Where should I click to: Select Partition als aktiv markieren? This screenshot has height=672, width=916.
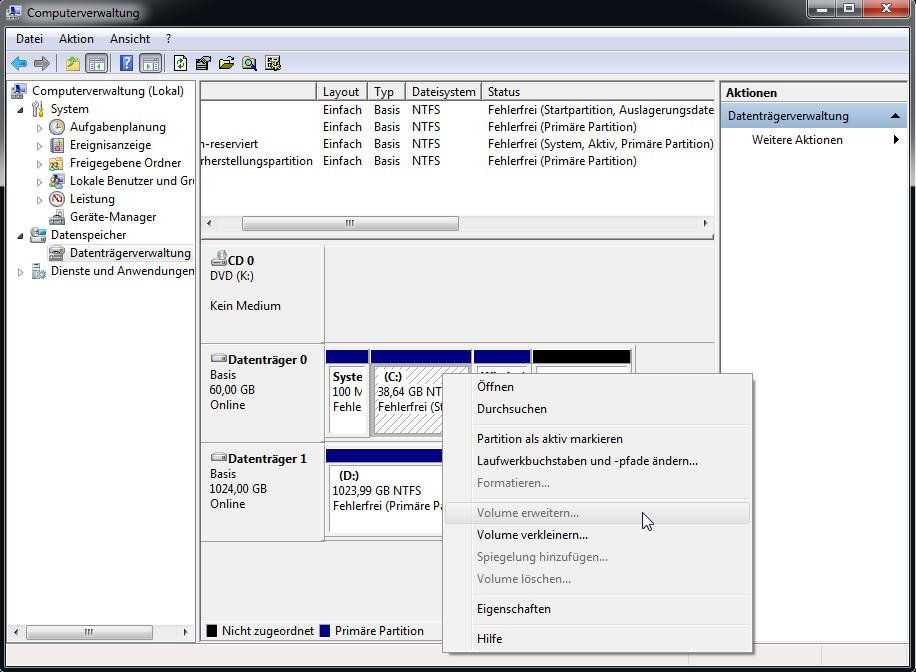pos(597,439)
